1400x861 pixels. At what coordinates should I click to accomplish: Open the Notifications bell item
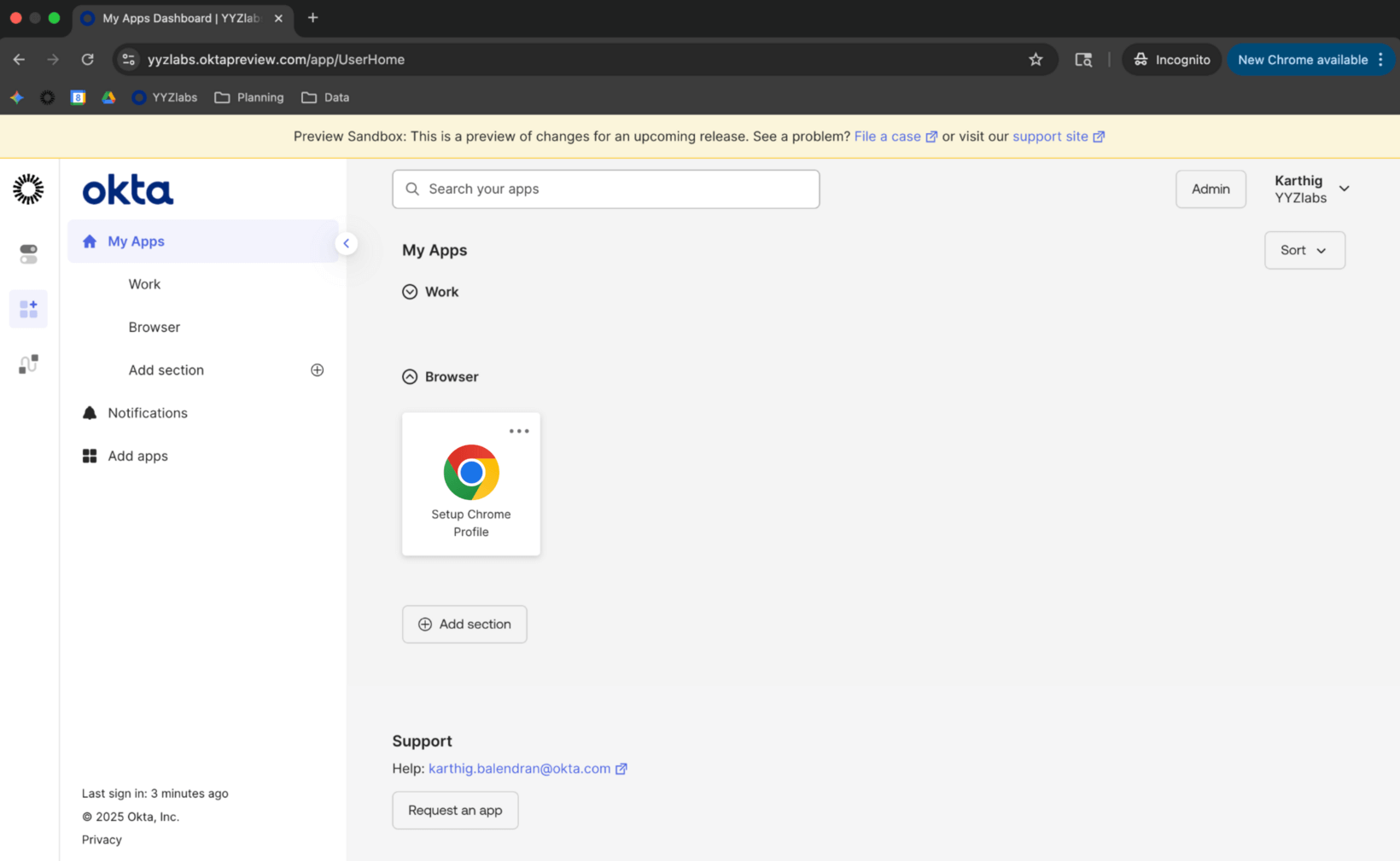pyautogui.click(x=147, y=413)
